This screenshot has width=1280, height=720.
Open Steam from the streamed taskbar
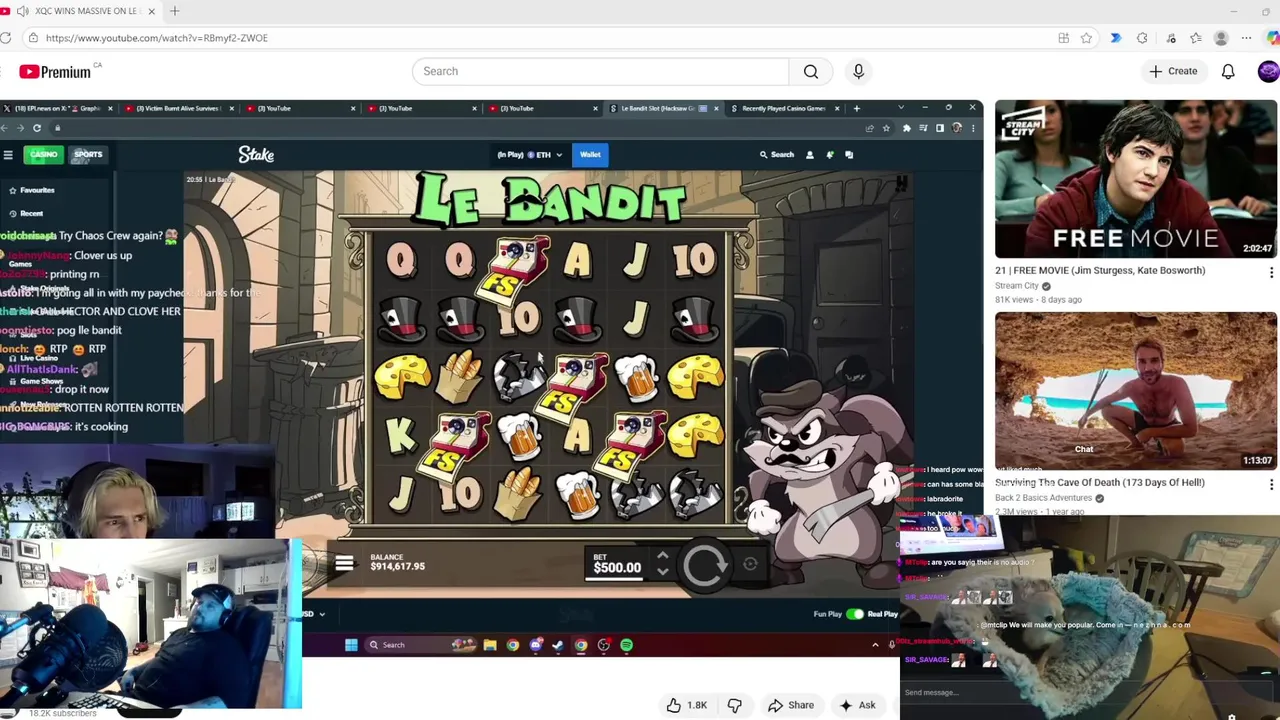click(558, 645)
